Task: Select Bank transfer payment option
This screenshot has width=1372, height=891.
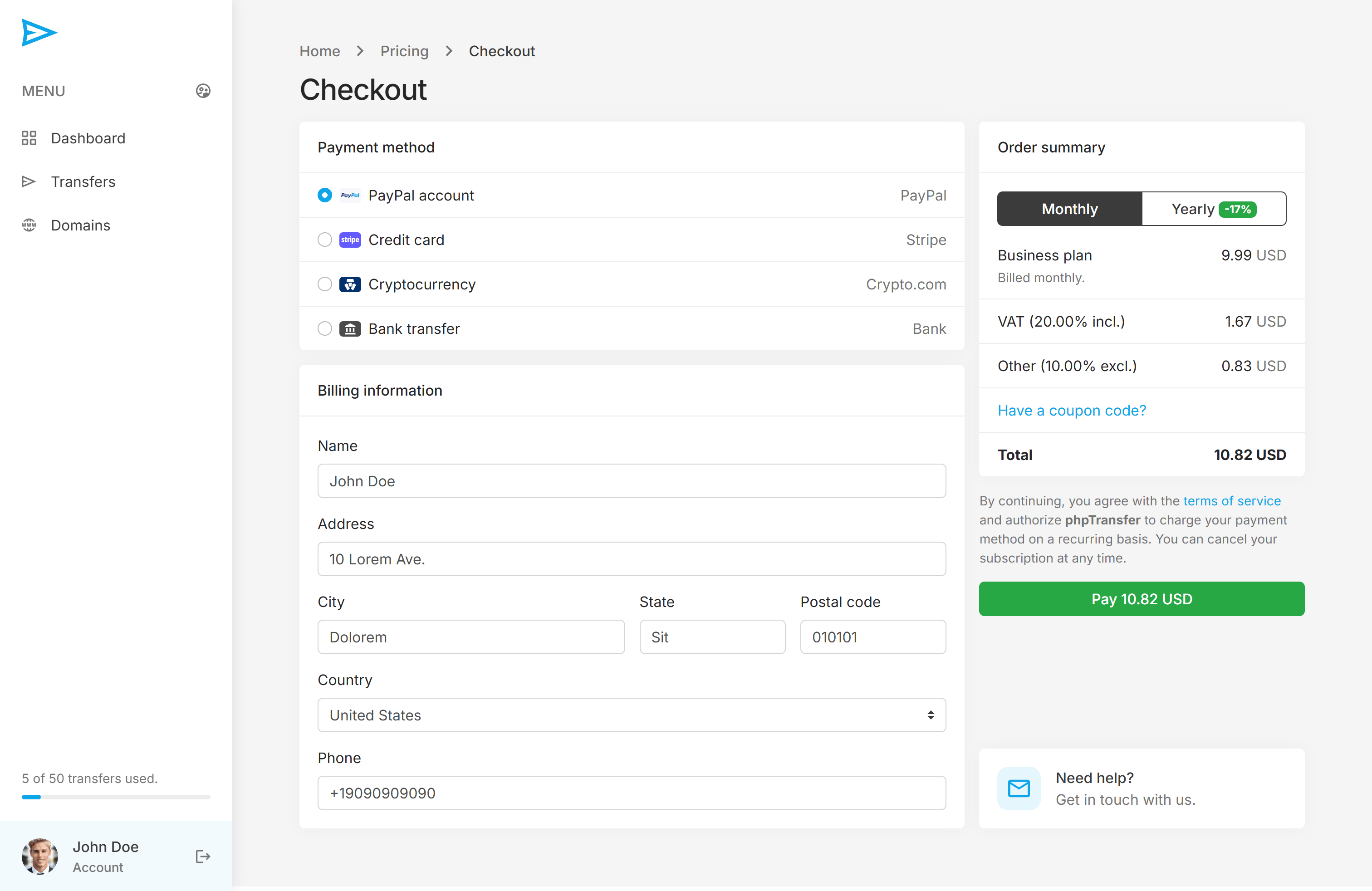Action: point(324,328)
